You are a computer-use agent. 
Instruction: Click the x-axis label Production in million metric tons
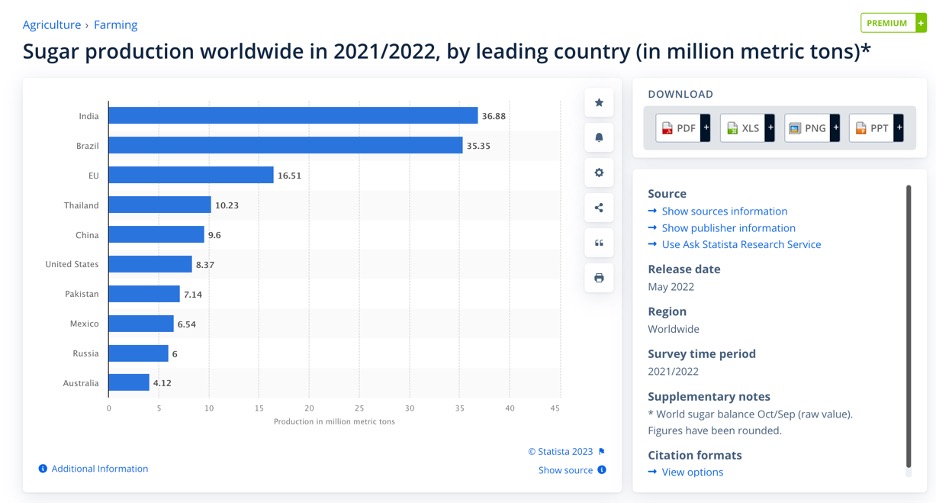(x=334, y=421)
